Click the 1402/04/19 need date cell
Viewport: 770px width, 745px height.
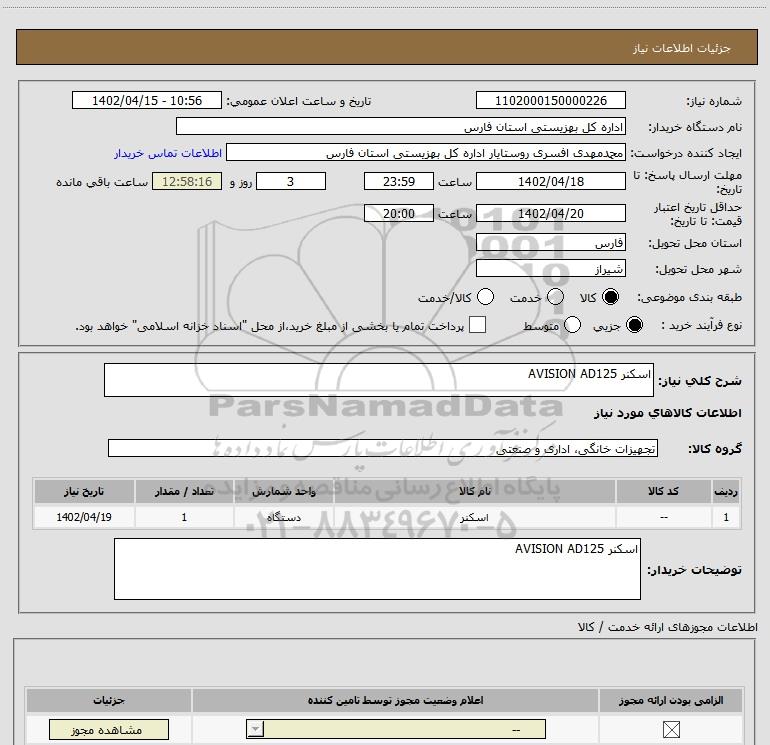click(x=84, y=517)
